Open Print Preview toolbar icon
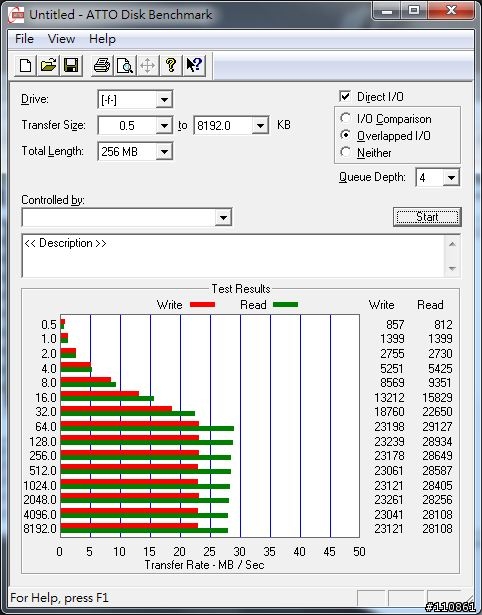482x615 pixels. click(x=125, y=65)
